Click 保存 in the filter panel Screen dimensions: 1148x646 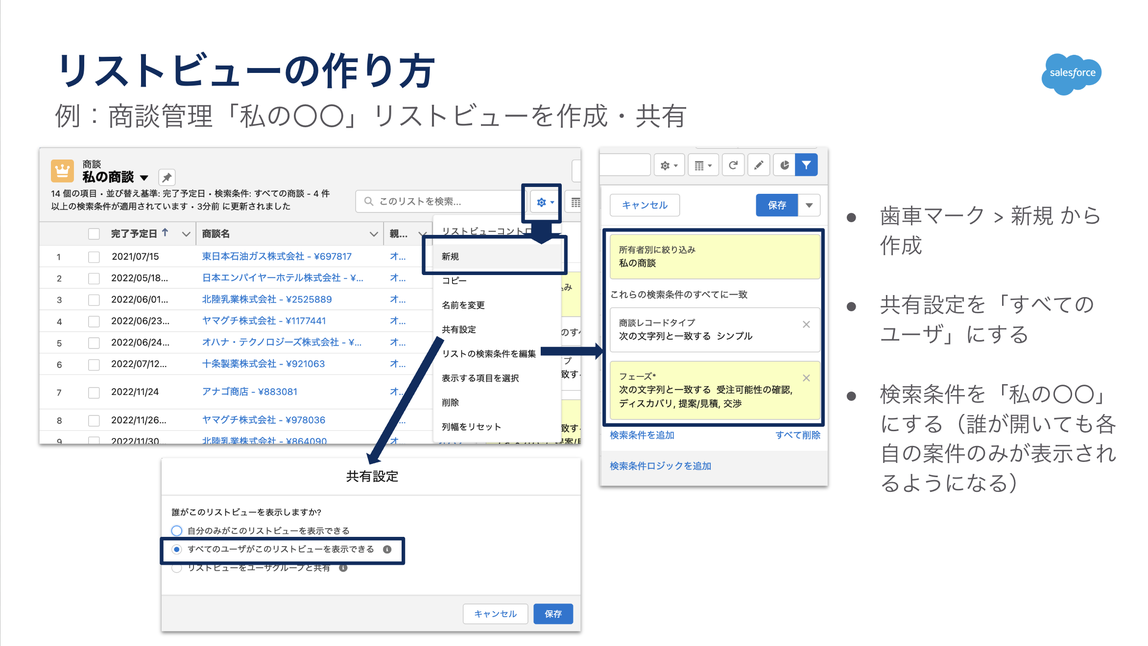point(777,205)
